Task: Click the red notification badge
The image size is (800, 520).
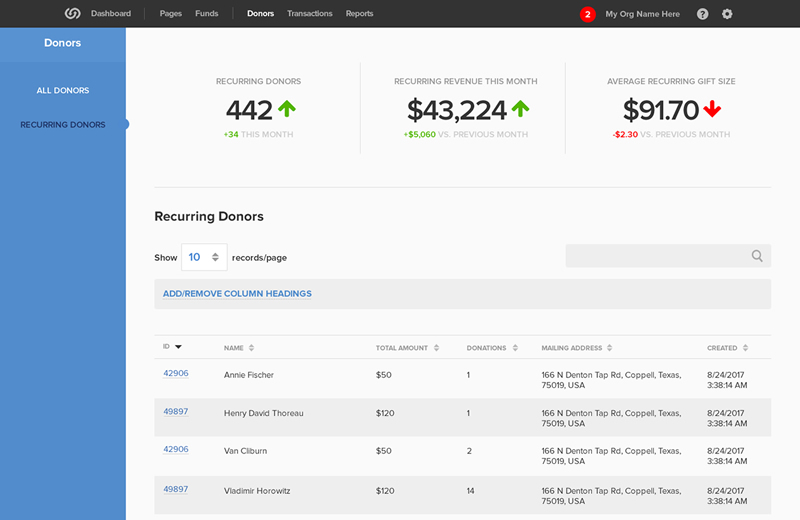Action: (x=588, y=14)
